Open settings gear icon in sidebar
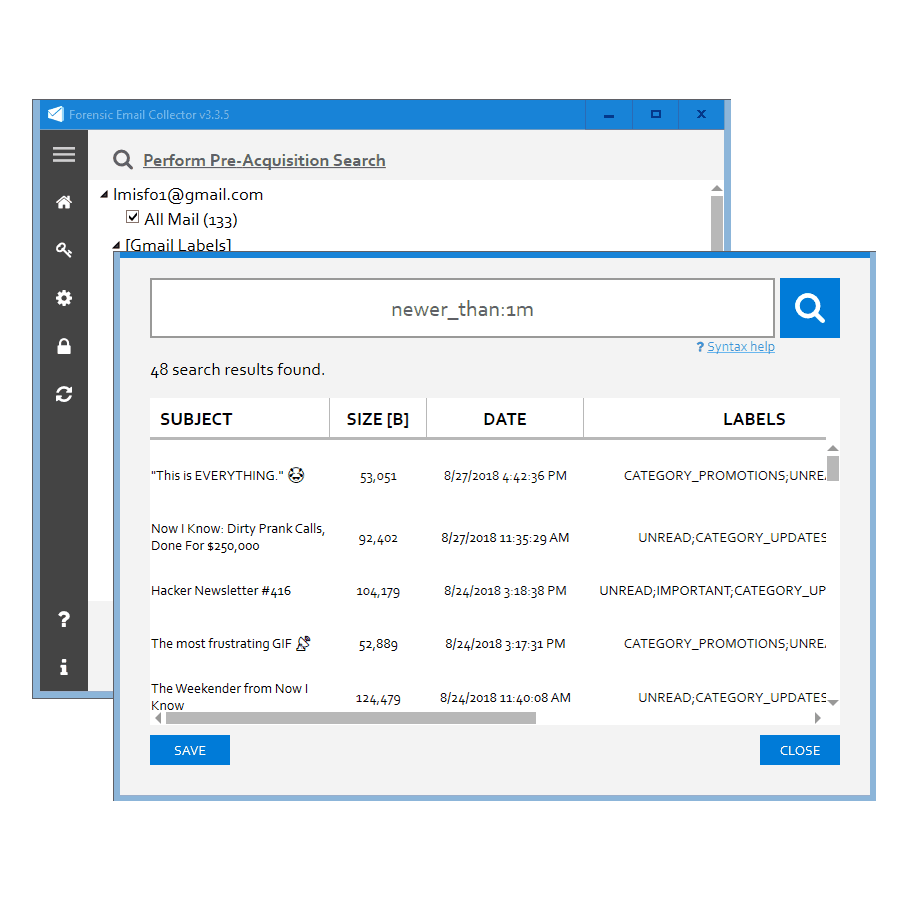This screenshot has height=904, width=904. [64, 298]
